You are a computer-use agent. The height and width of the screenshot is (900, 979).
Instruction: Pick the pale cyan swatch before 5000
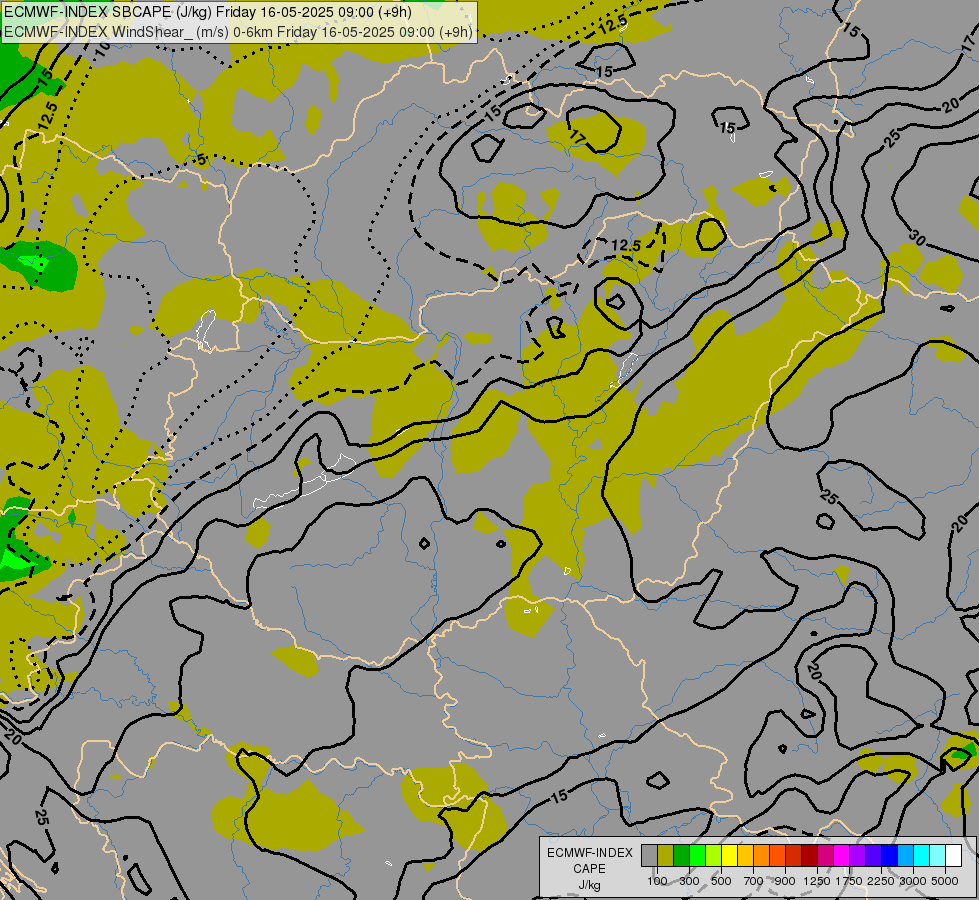point(938,856)
